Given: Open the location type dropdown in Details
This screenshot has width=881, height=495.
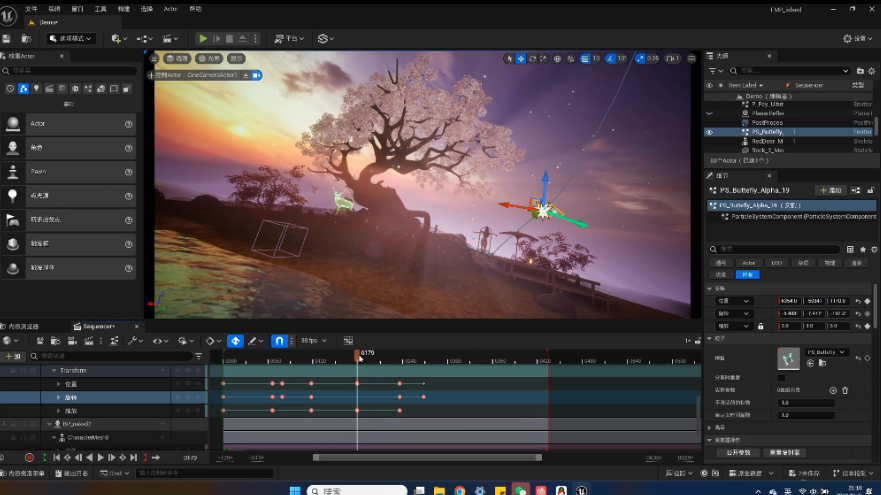Looking at the screenshot, I should coord(733,301).
